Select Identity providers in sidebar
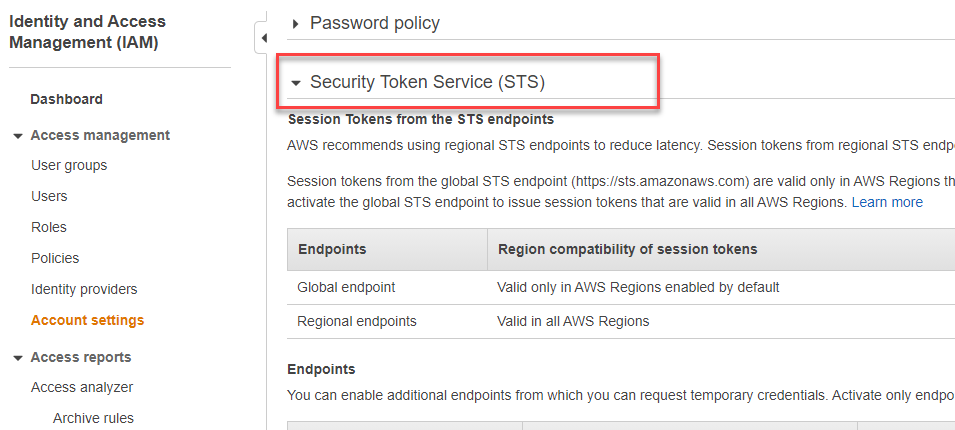Viewport: 955px width, 430px height. click(84, 289)
